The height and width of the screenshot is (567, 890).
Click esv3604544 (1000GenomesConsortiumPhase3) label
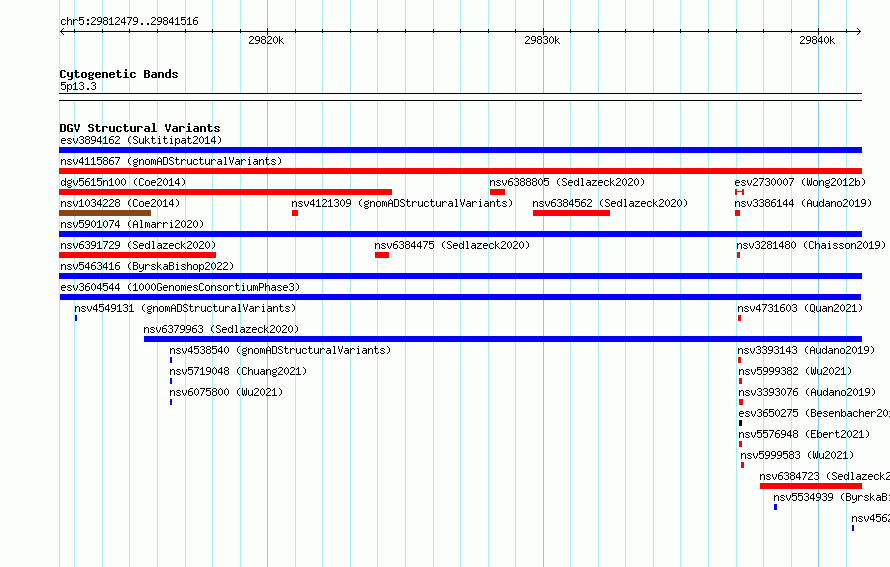(x=180, y=287)
